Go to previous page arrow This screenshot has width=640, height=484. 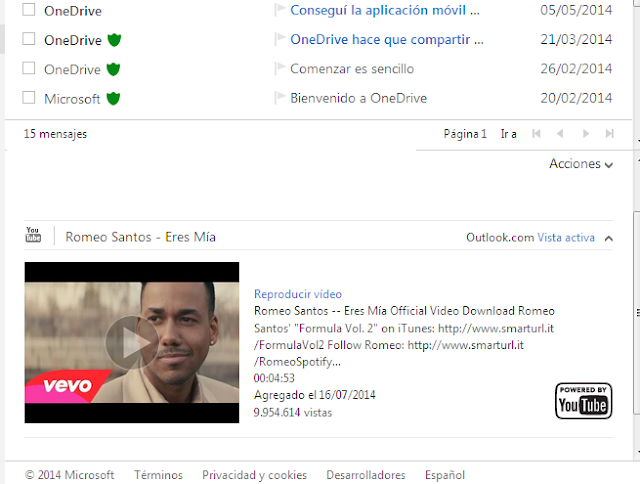(x=560, y=133)
